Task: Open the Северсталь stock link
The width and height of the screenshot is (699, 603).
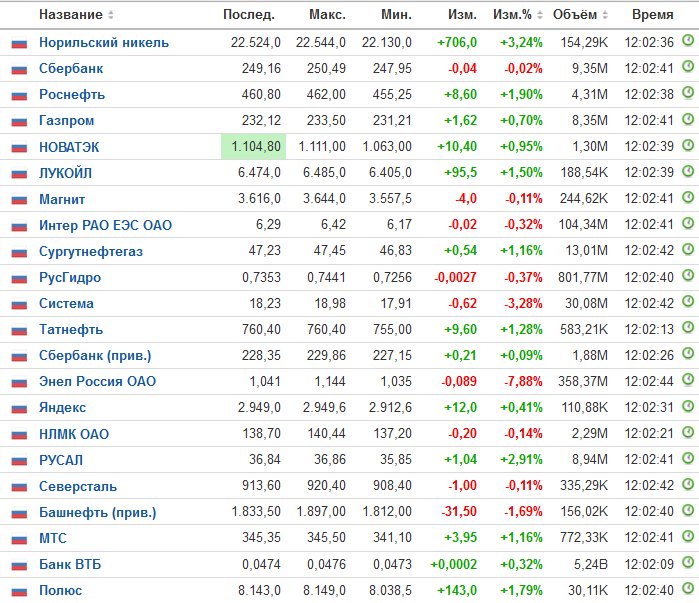Action: pos(78,486)
